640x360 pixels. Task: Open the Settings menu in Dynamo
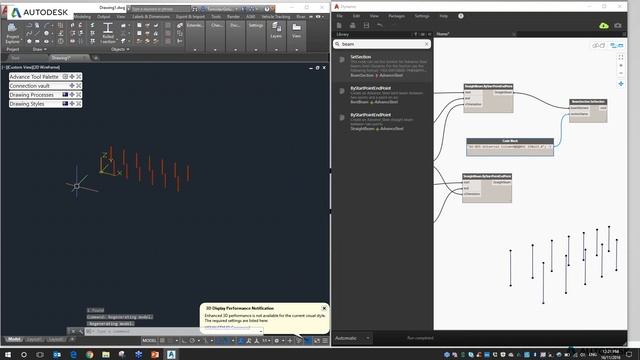click(422, 16)
